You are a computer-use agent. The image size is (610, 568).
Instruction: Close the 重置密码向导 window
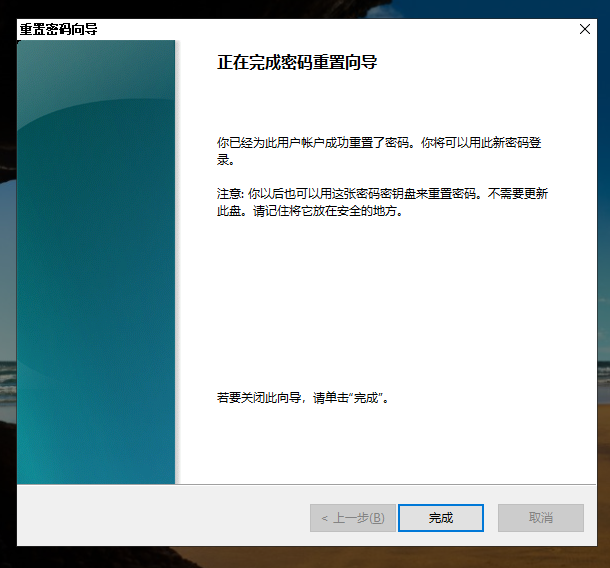click(585, 29)
